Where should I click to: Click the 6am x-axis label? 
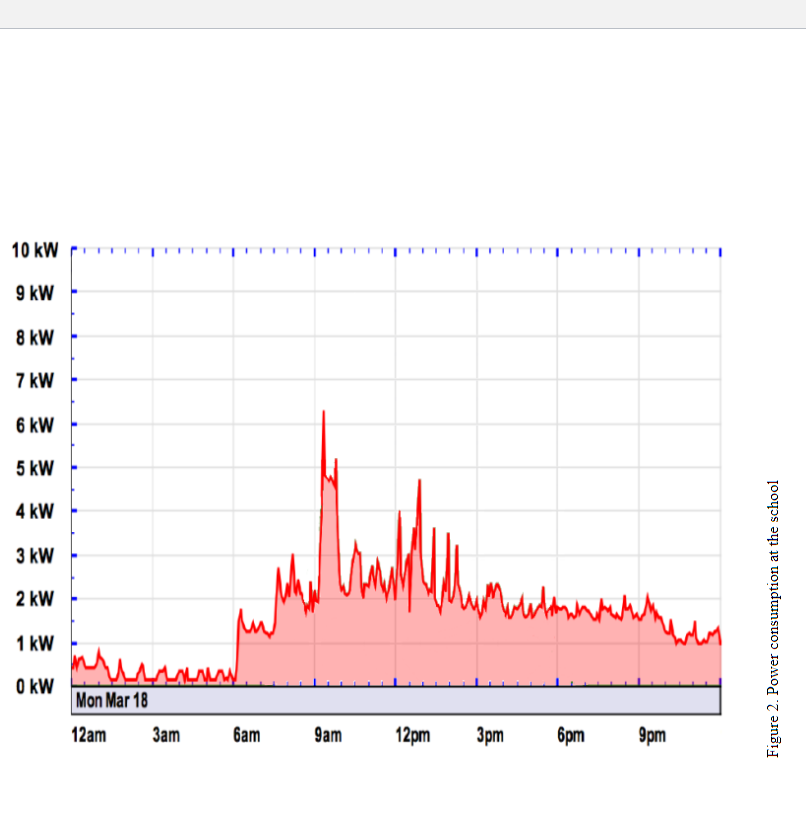click(246, 735)
